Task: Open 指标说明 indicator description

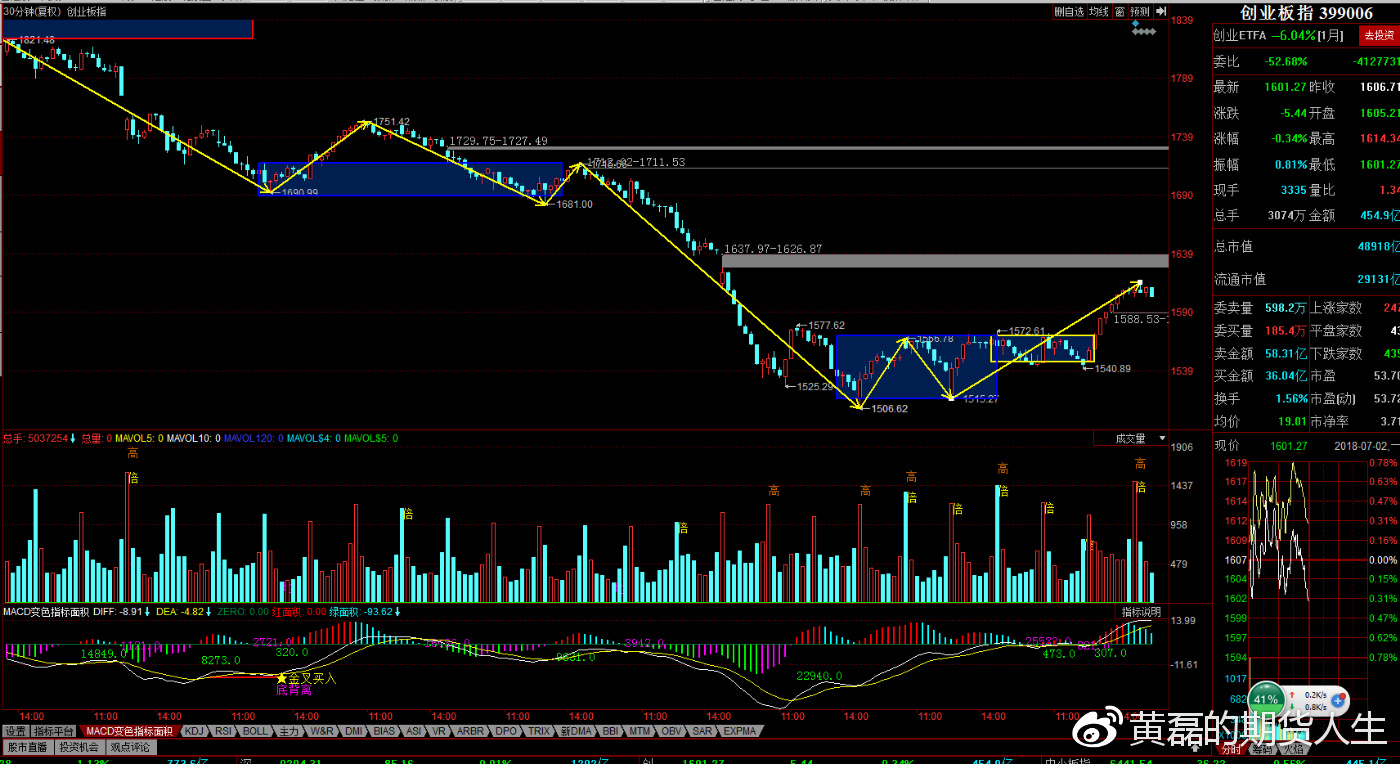Action: [1141, 611]
